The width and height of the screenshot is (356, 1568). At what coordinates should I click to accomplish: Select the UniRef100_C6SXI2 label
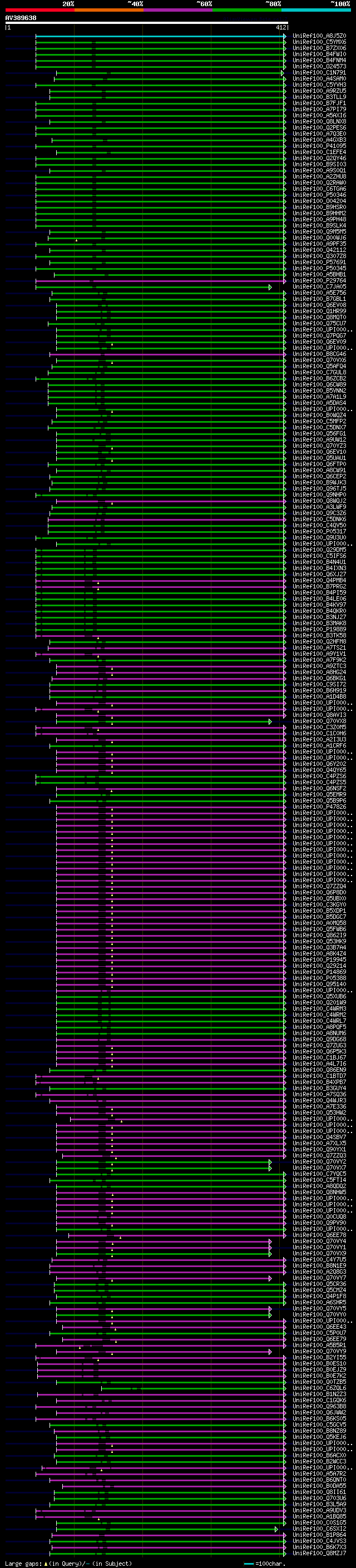tap(319, 1530)
